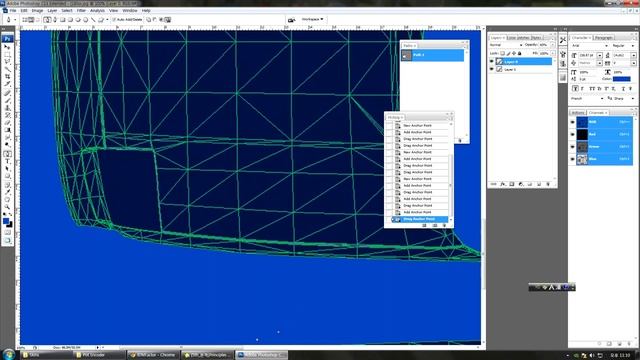
Task: Select Red channel row
Action: 604,134
